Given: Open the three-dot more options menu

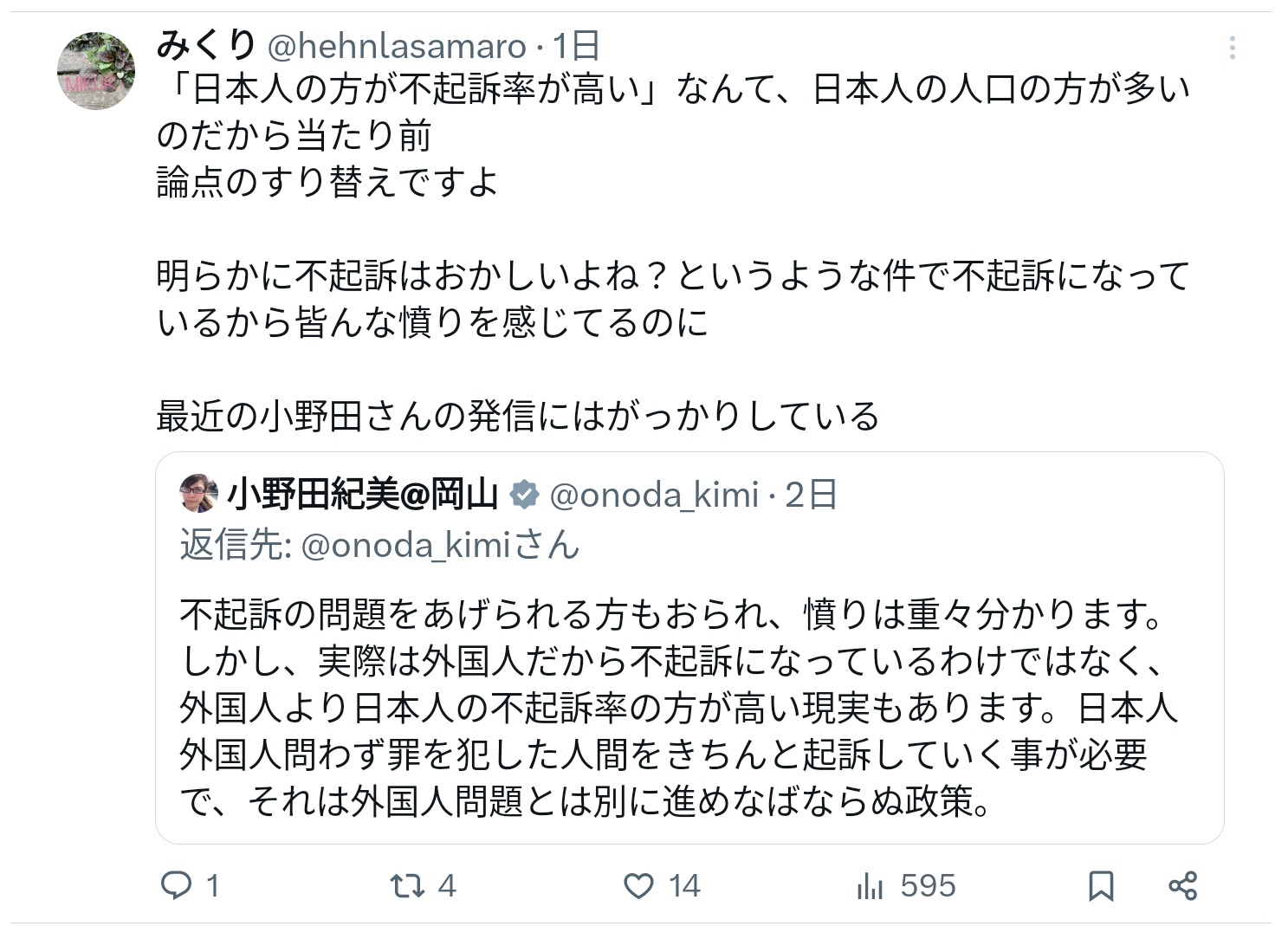Looking at the screenshot, I should pyautogui.click(x=1232, y=48).
